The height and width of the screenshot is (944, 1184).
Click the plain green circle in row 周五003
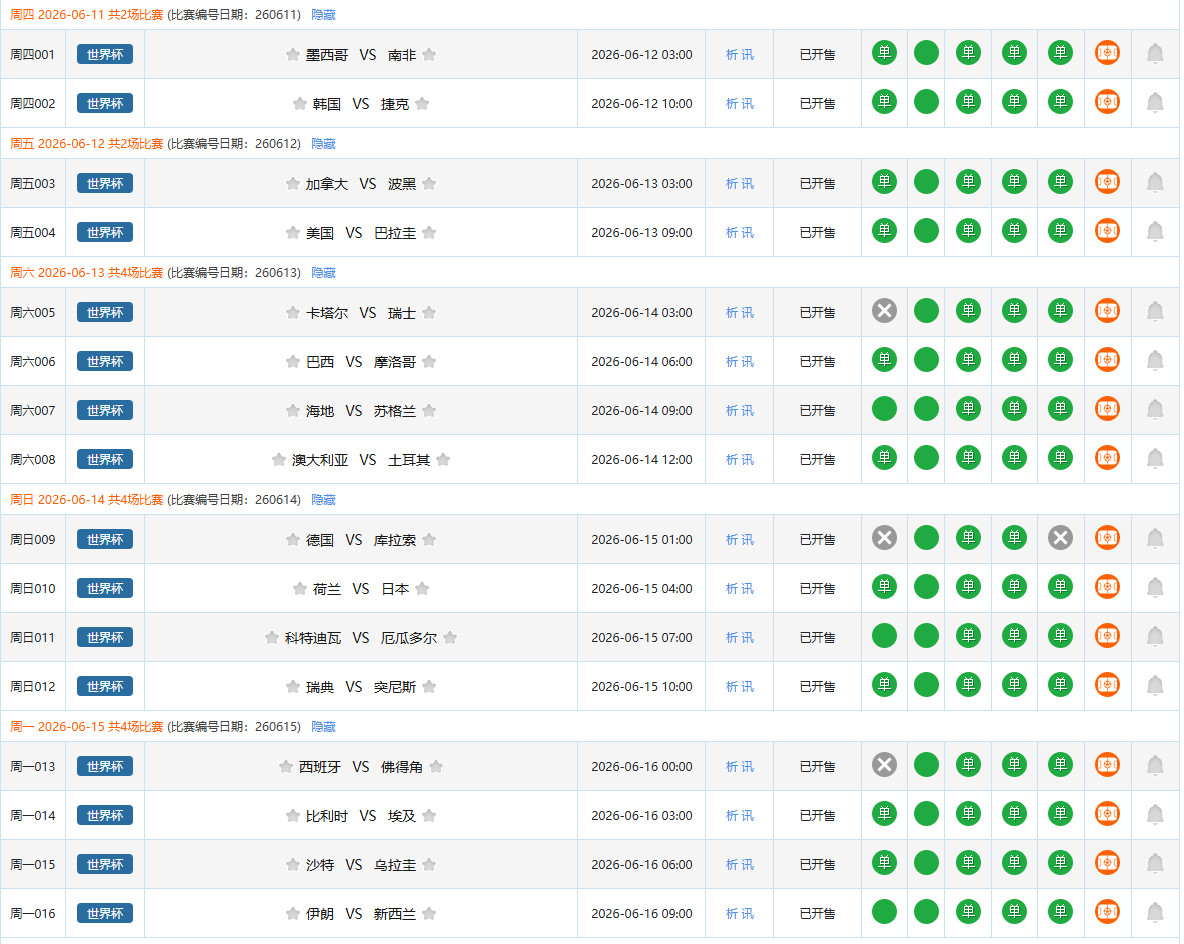pos(926,182)
